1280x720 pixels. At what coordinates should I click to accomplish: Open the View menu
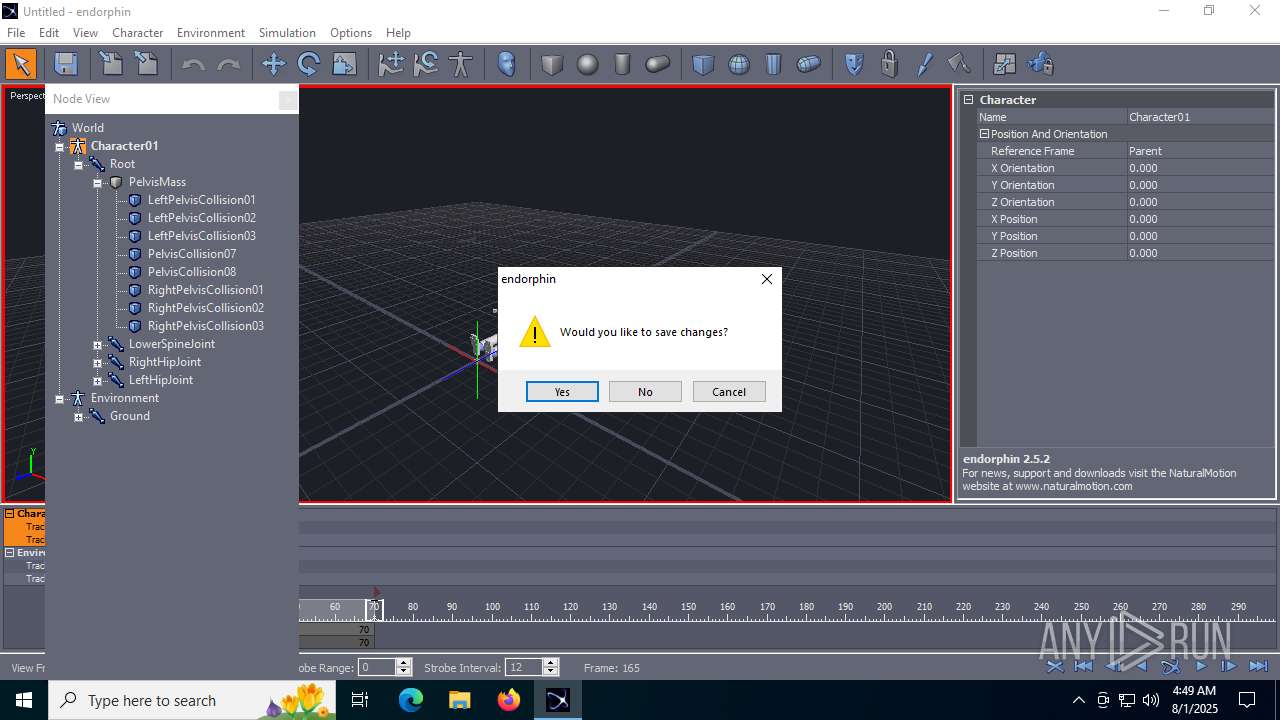pyautogui.click(x=86, y=33)
